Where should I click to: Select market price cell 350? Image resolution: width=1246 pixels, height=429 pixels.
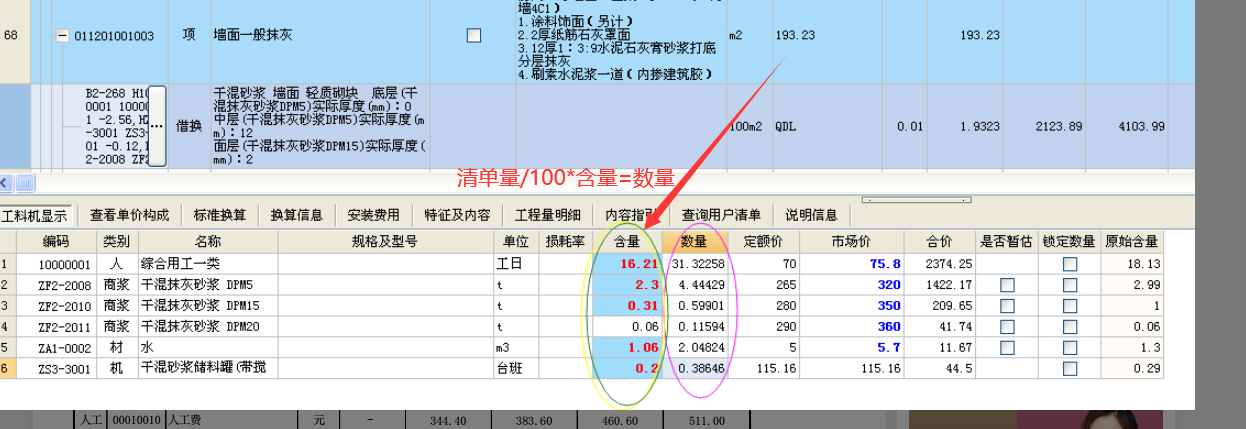852,306
